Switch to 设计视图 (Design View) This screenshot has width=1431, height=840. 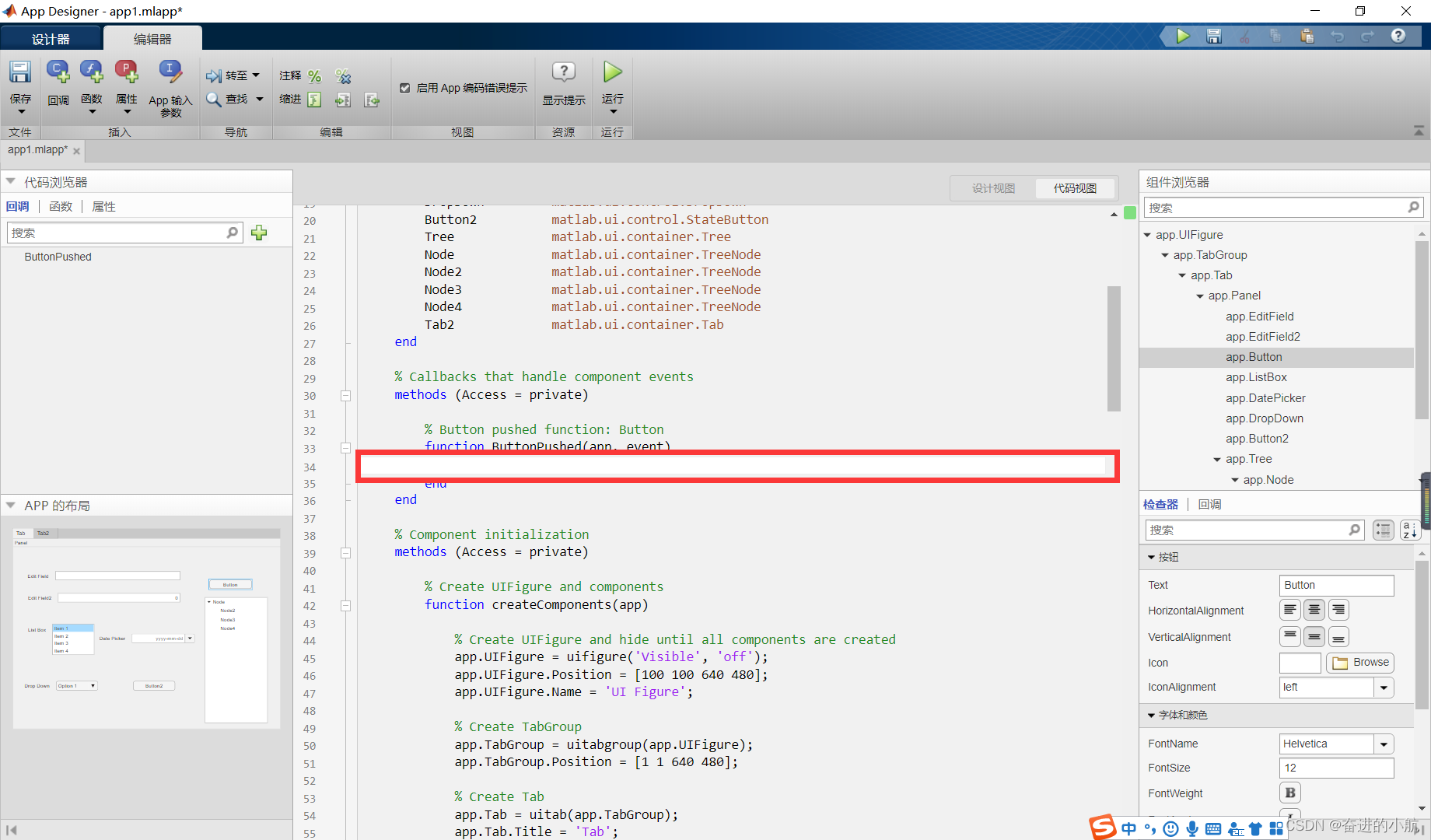[x=993, y=188]
